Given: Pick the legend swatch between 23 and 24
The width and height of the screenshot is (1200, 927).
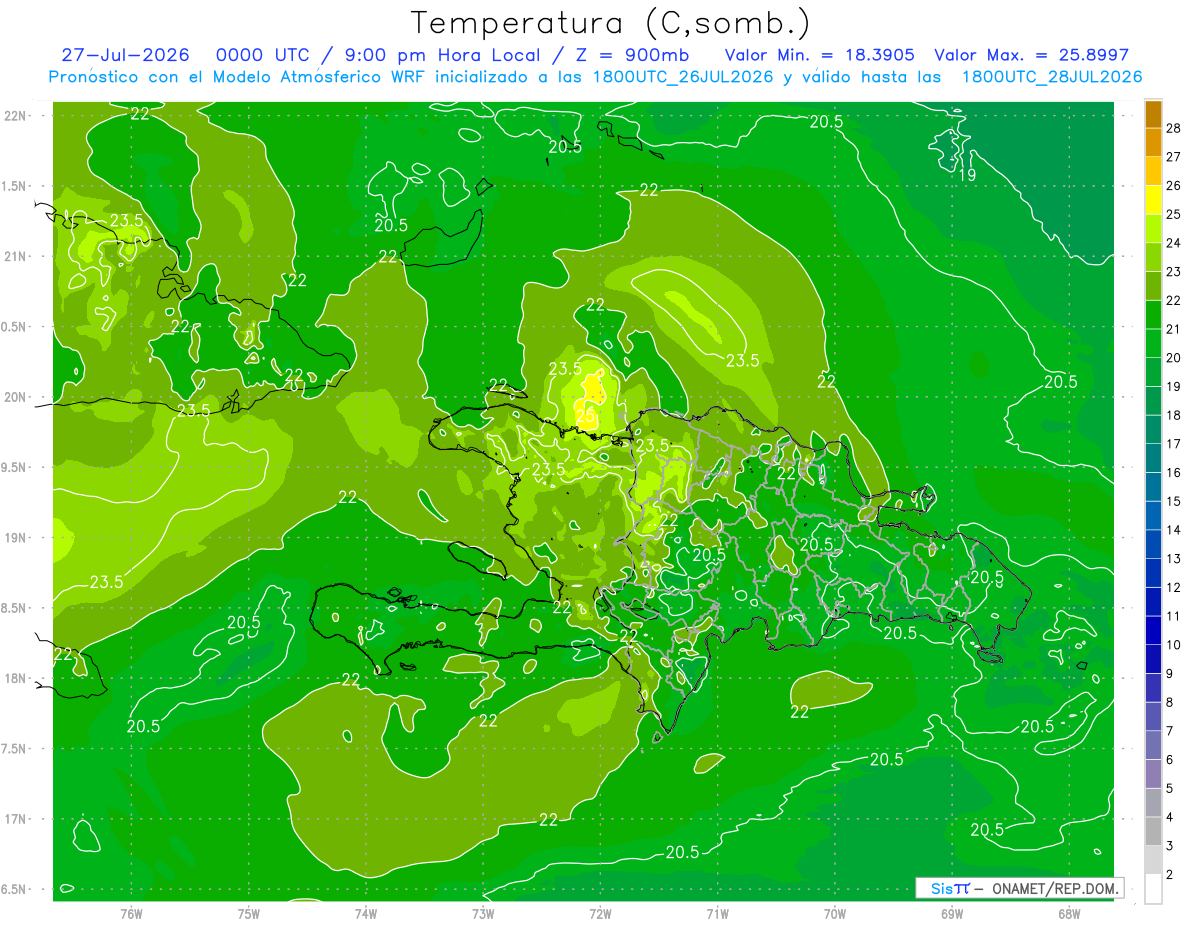Looking at the screenshot, I should pos(1153,258).
